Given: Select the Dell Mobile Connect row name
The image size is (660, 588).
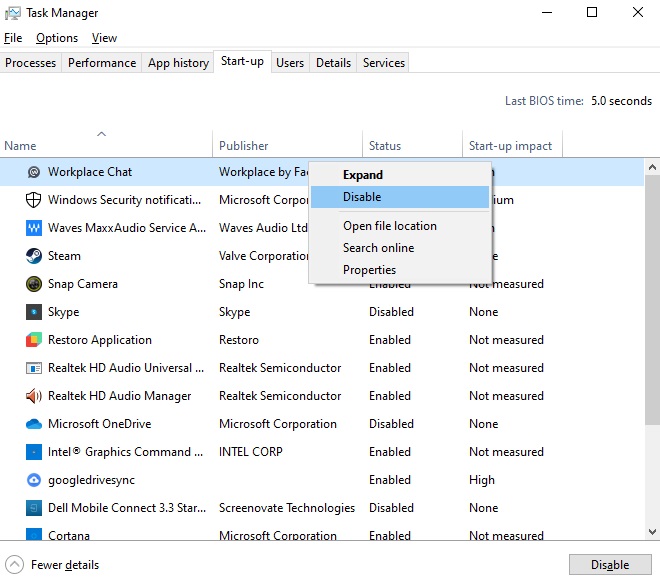Looking at the screenshot, I should 127,508.
